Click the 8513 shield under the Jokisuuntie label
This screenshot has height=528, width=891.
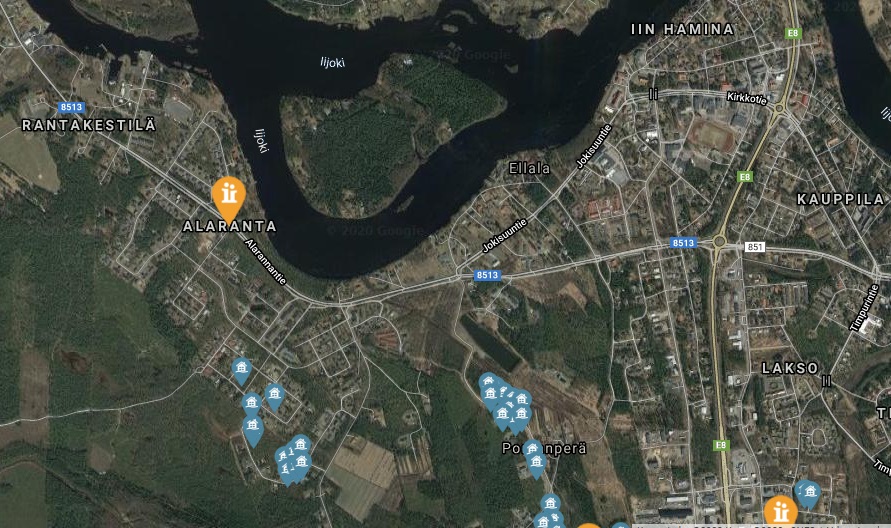click(487, 275)
